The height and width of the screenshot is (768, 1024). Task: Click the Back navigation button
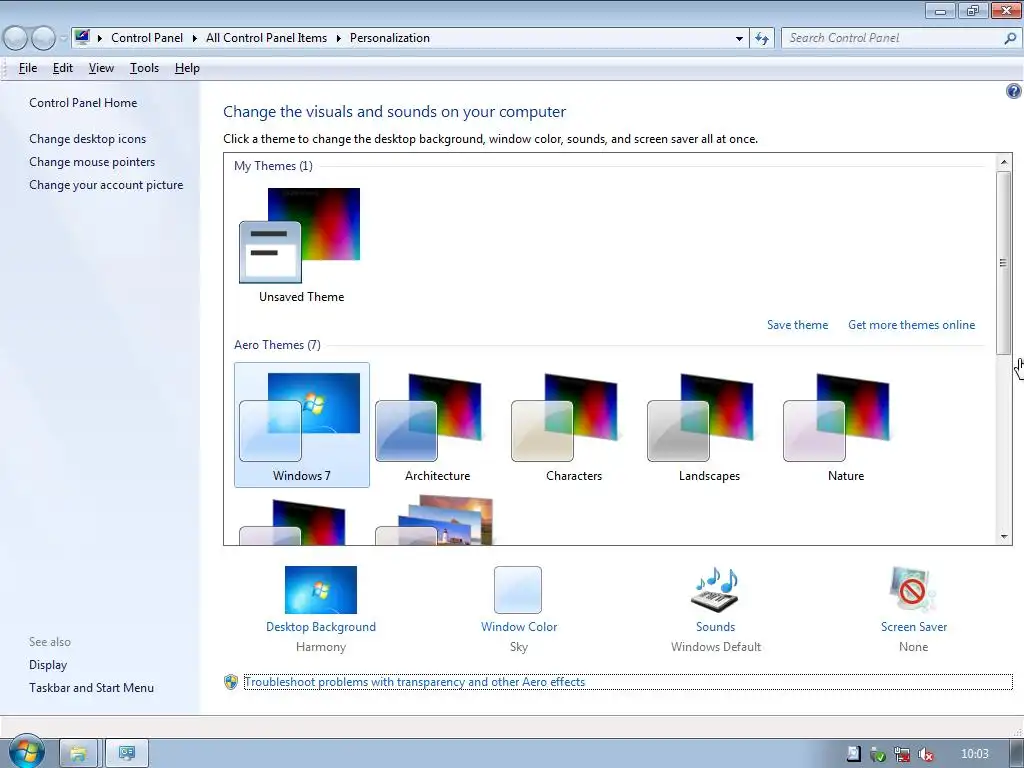pyautogui.click(x=16, y=38)
